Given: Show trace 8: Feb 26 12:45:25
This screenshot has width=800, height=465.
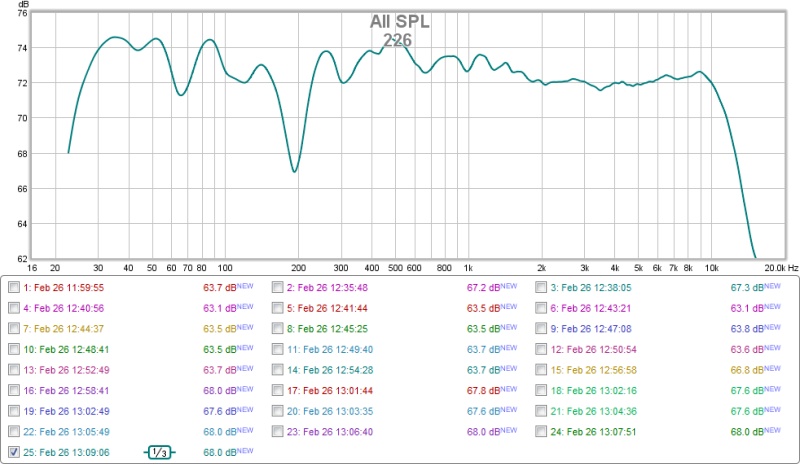Looking at the screenshot, I should 278,329.
